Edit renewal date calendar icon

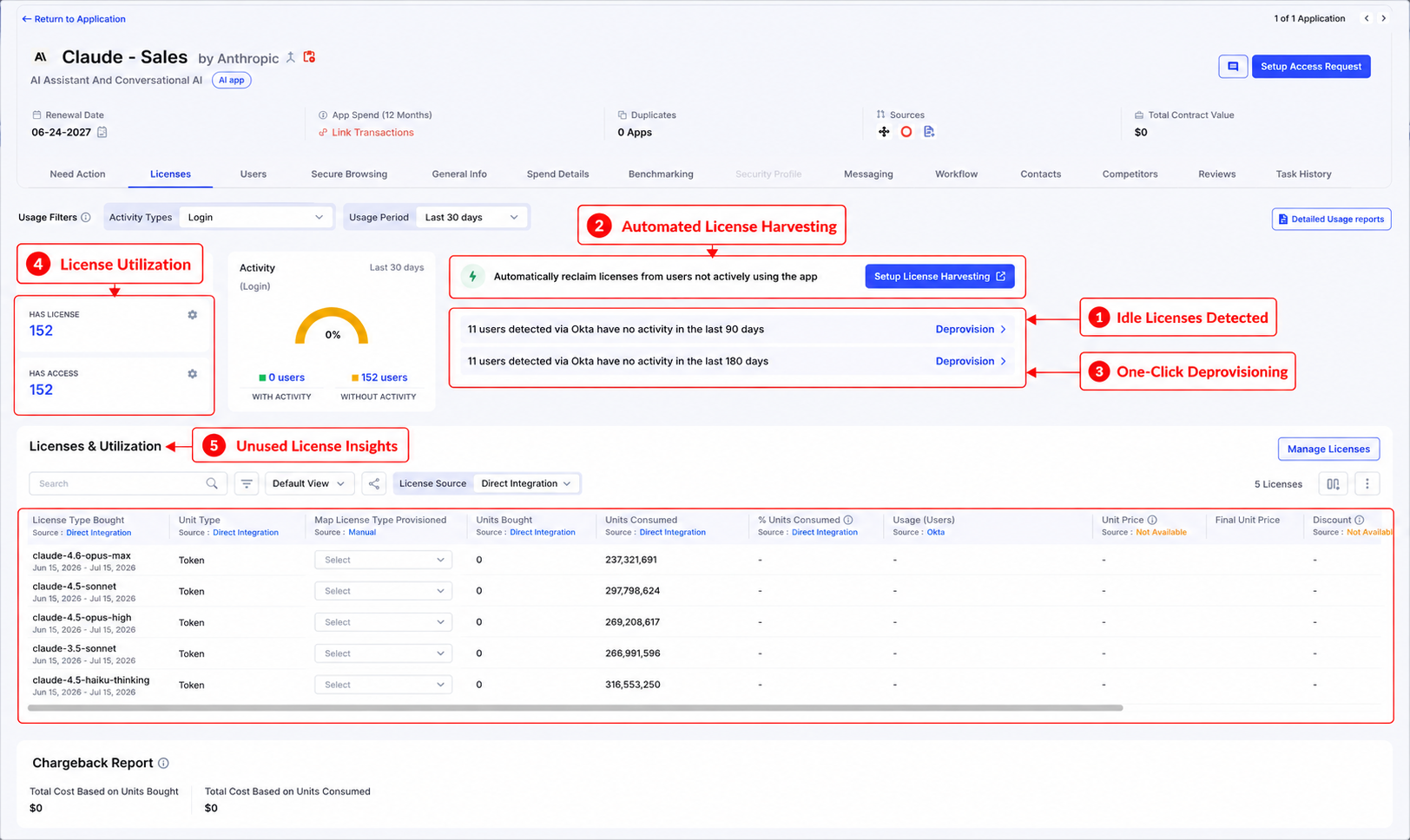pos(102,133)
